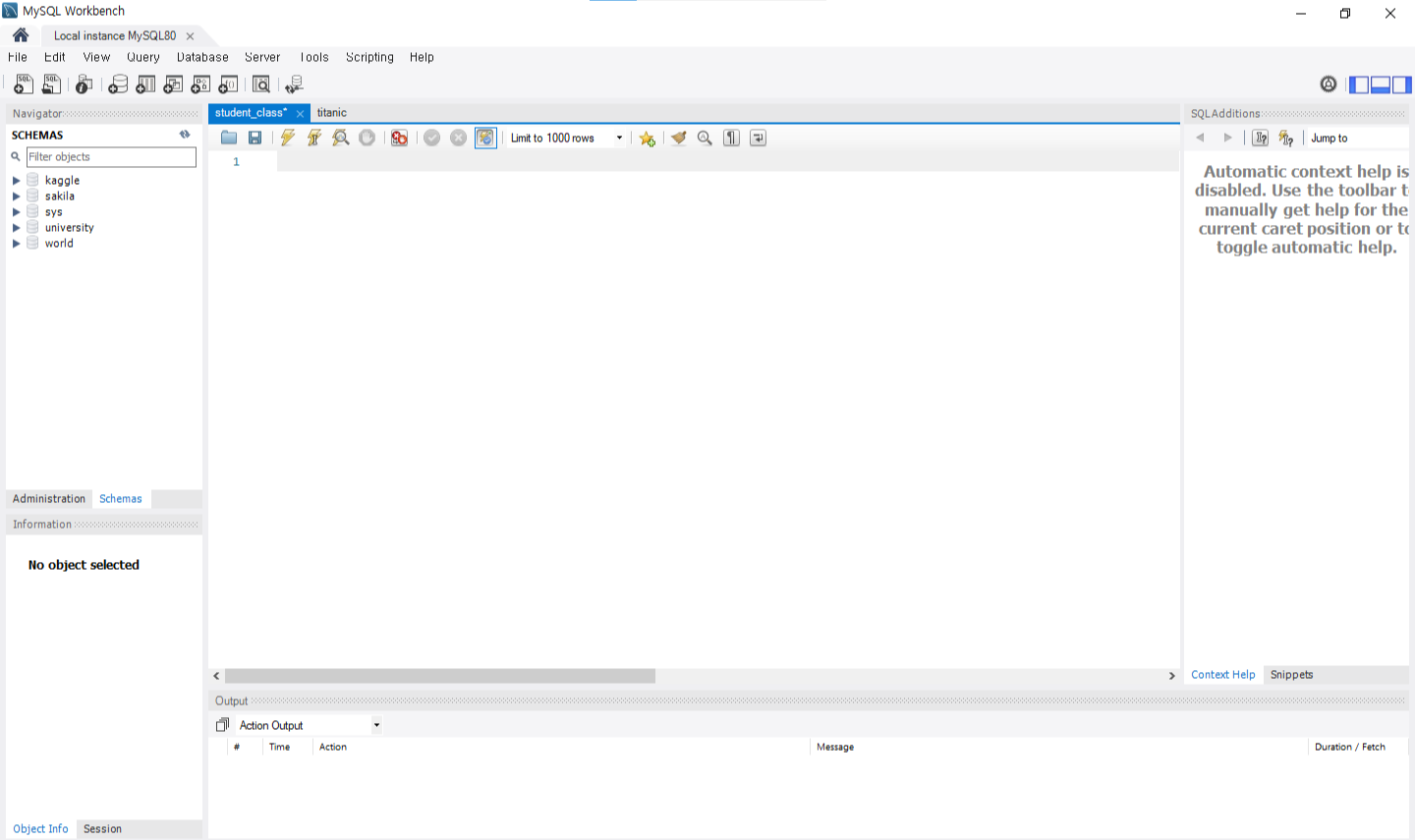1415x840 pixels.
Task: Switch to the Object Info tab
Action: click(40, 829)
